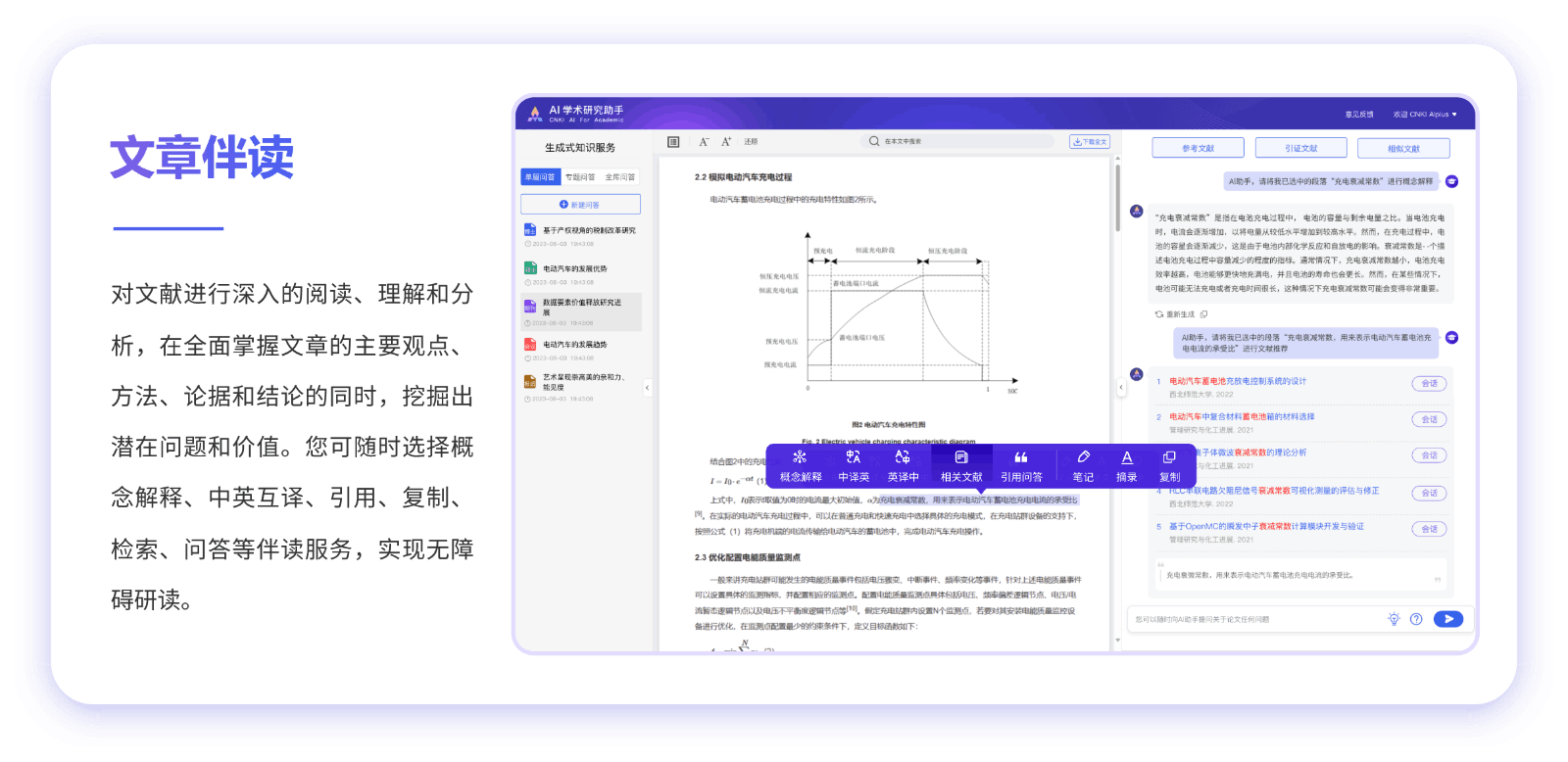Open the 相似文献 tab
Image resolution: width=1568 pixels, height=762 pixels.
(1403, 148)
